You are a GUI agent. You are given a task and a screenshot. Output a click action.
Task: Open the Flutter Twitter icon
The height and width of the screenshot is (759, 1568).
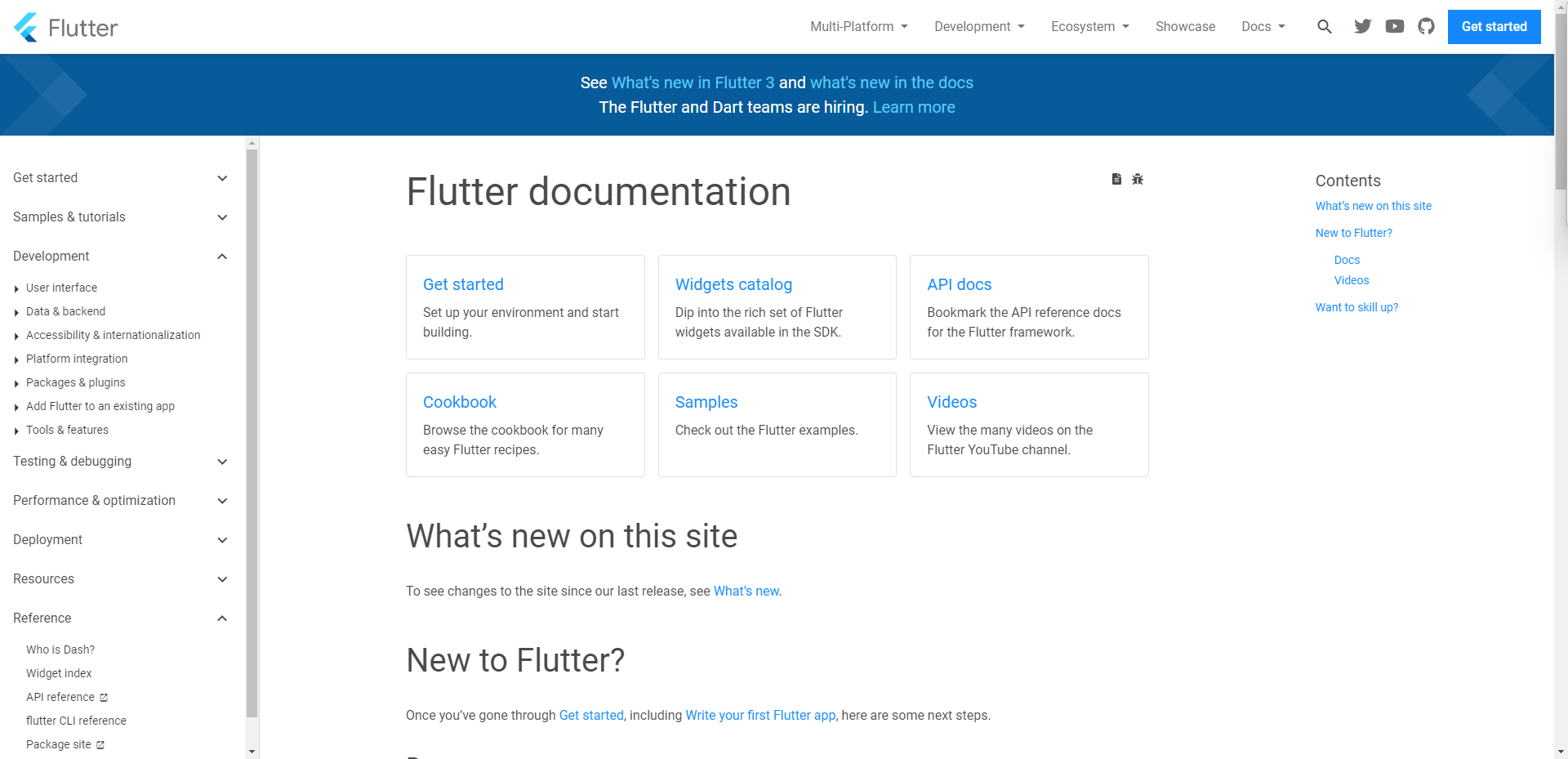click(1362, 26)
